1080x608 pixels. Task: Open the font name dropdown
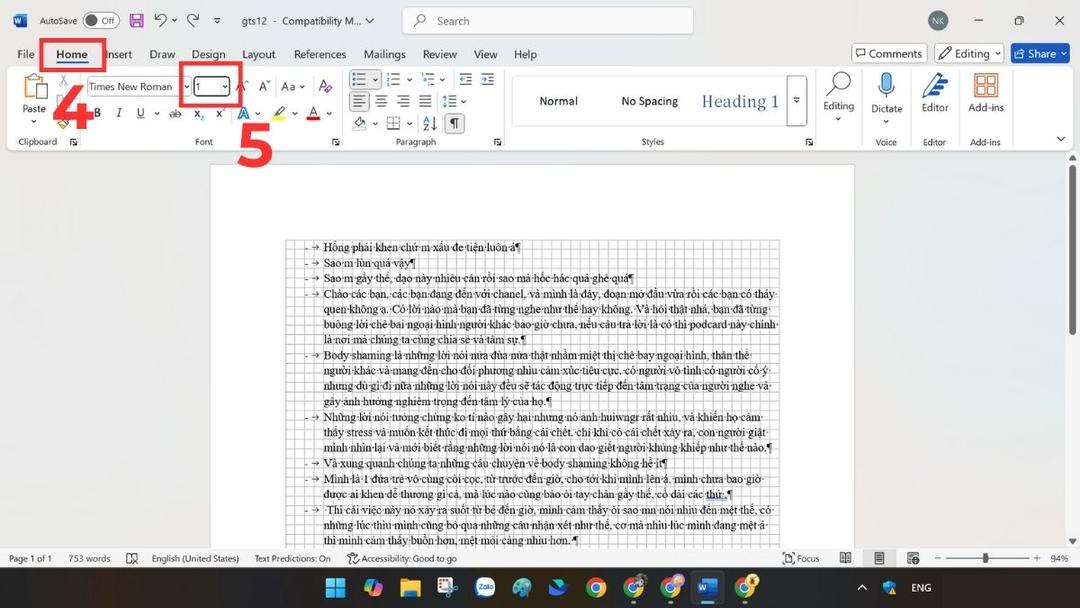(x=186, y=86)
